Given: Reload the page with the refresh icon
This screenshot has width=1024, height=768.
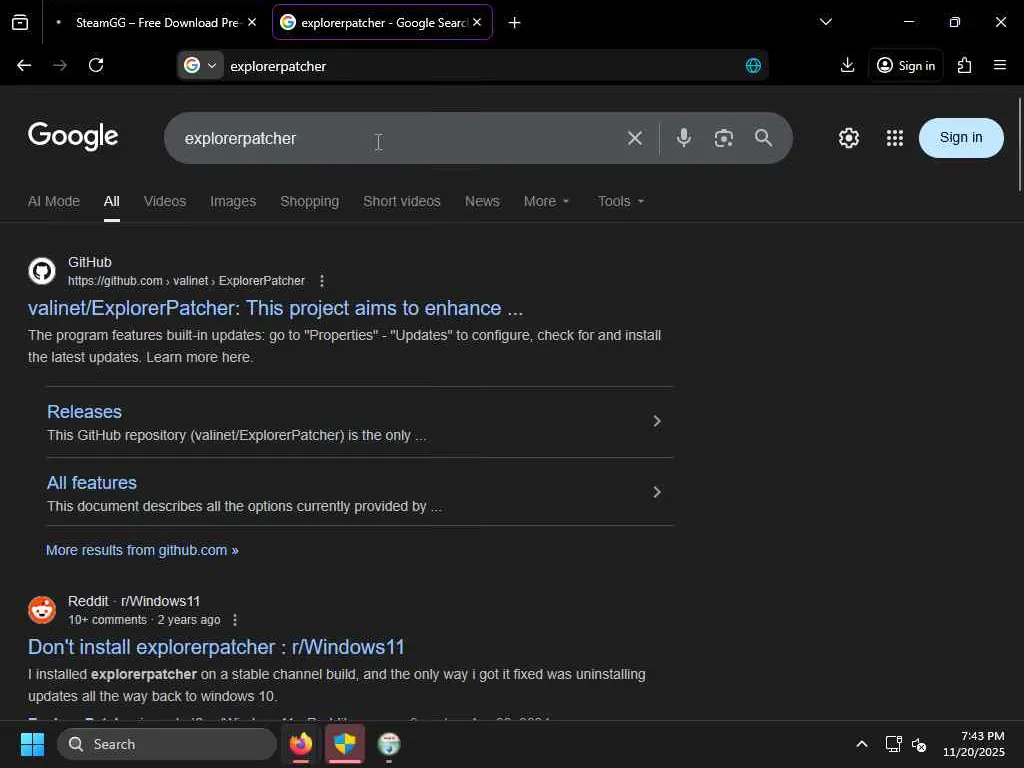Looking at the screenshot, I should coord(96,65).
